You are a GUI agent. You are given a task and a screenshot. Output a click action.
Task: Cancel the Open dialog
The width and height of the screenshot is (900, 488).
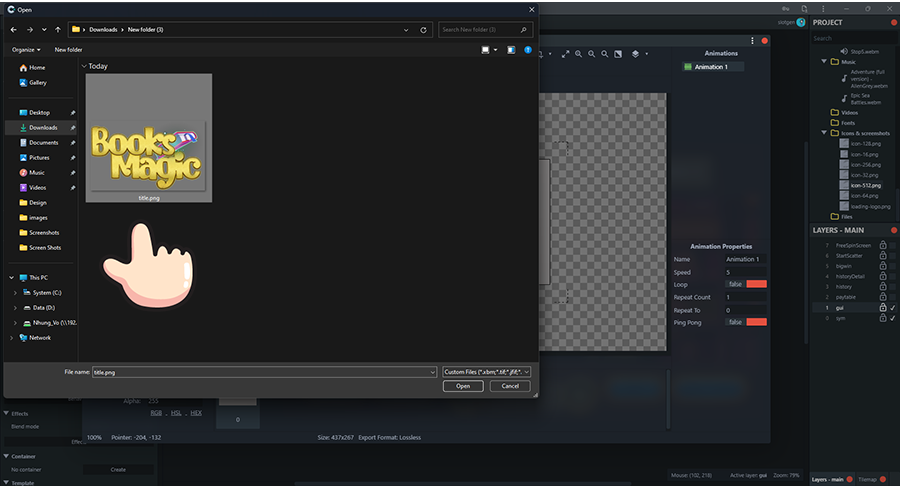510,386
